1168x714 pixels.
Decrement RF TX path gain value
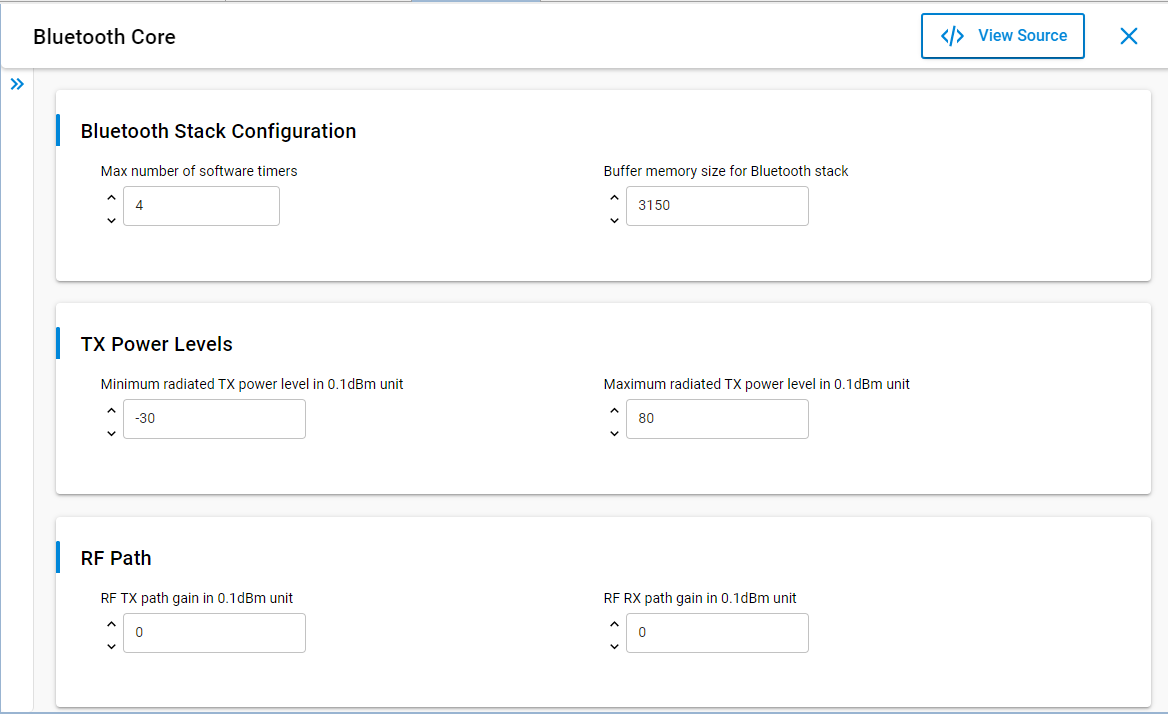pos(111,646)
